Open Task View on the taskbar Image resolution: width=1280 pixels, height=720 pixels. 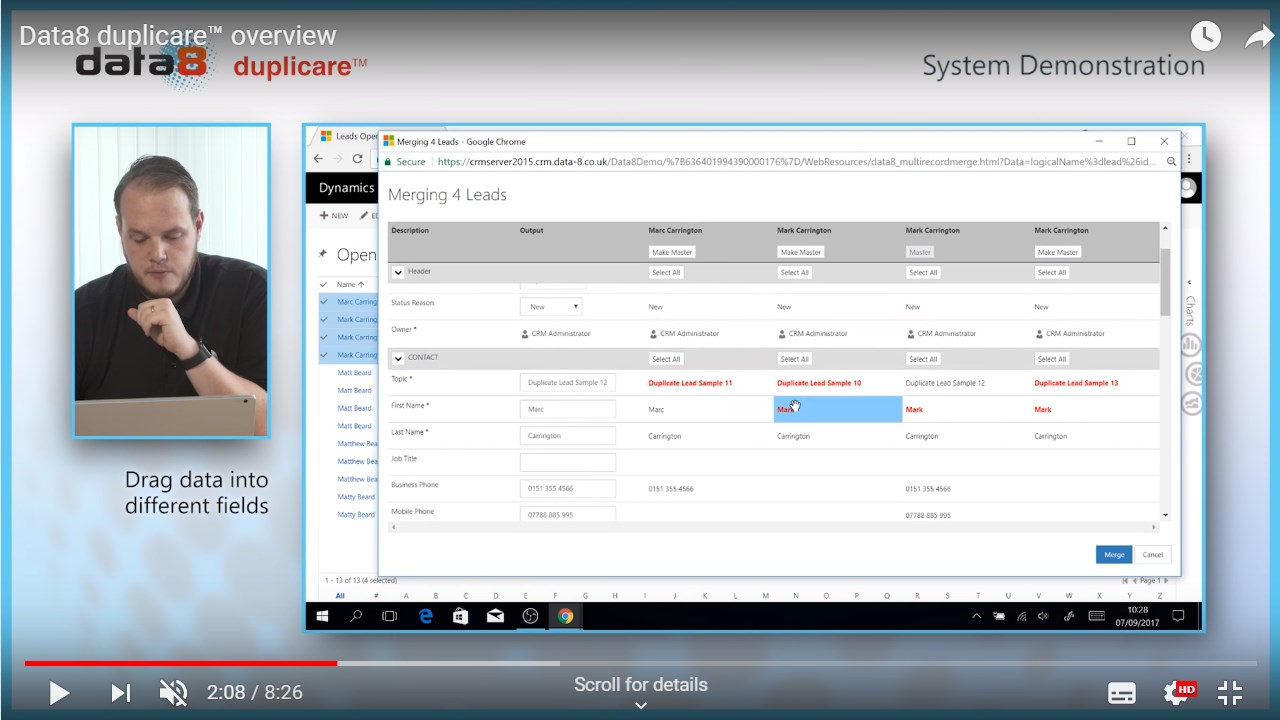(390, 616)
